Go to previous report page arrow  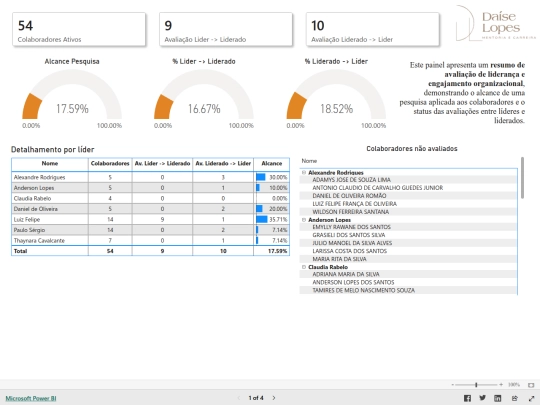click(238, 398)
